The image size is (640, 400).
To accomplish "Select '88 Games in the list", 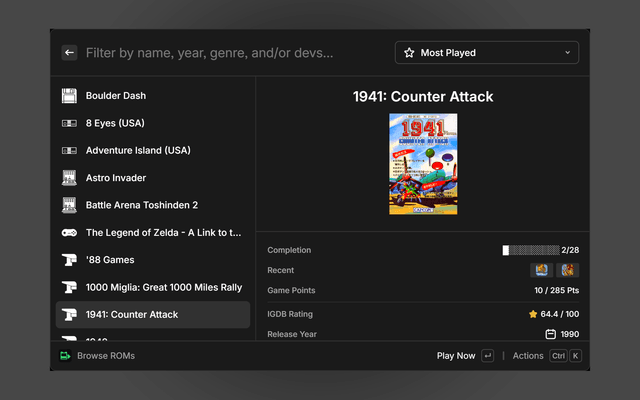I will [x=153, y=260].
